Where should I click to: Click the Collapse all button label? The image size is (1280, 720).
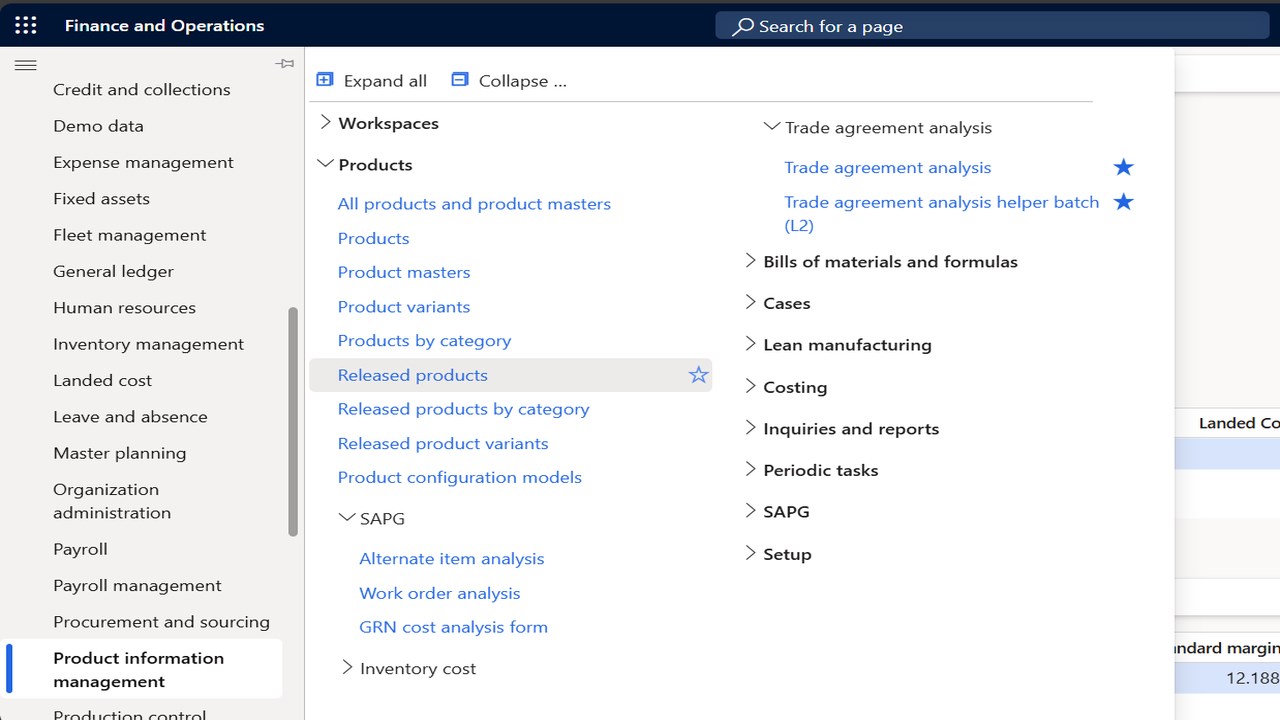point(523,81)
